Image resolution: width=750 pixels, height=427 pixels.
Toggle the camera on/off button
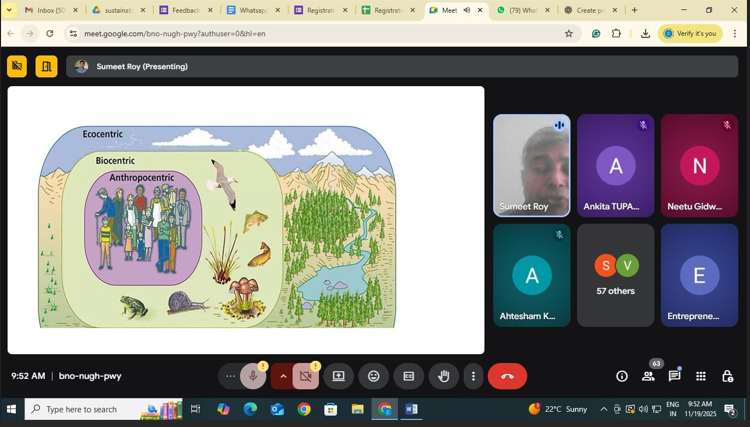[306, 377]
